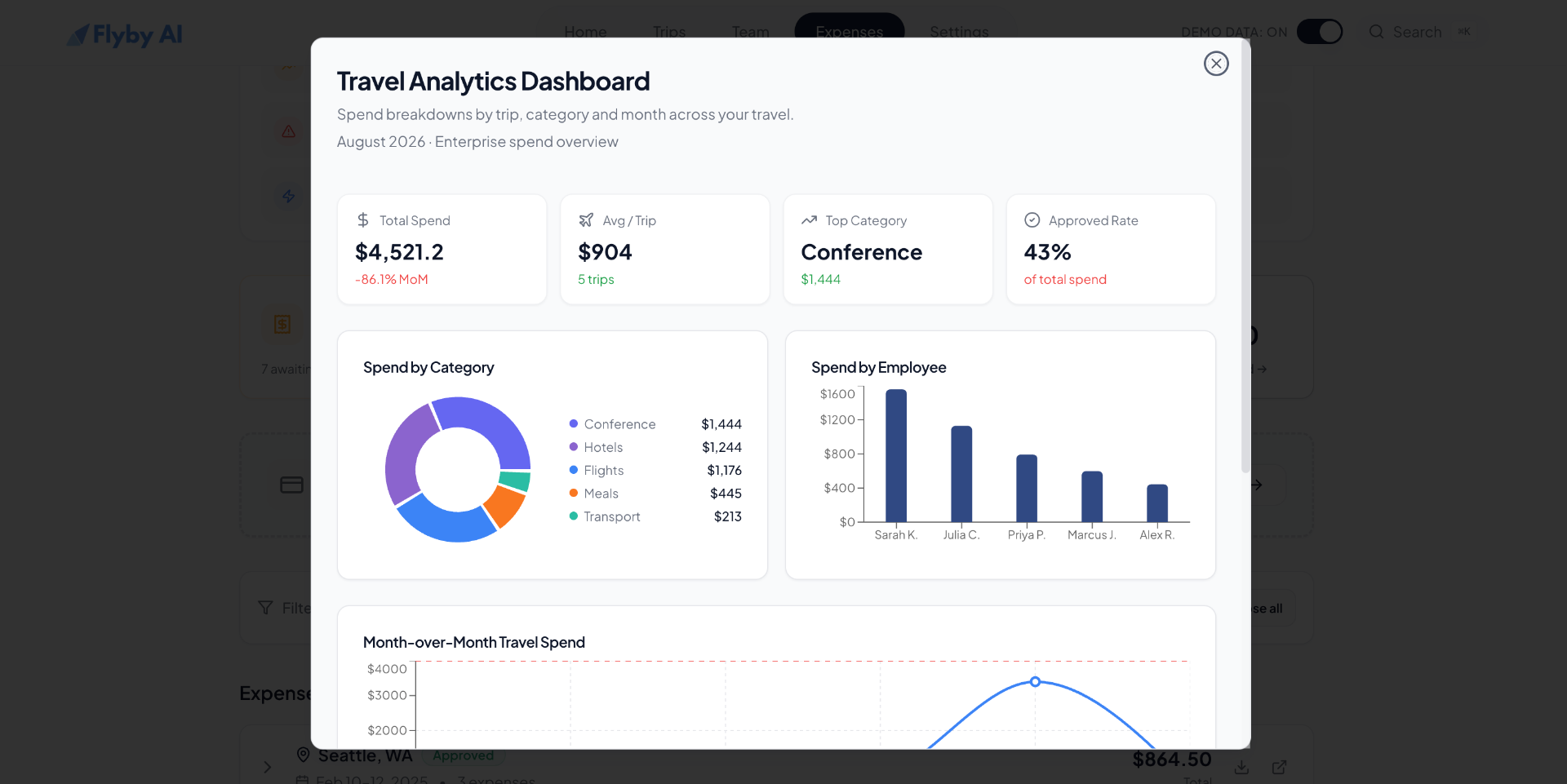Click the lightning bolt icon behind modal
This screenshot has width=1567, height=784.
pos(289,196)
